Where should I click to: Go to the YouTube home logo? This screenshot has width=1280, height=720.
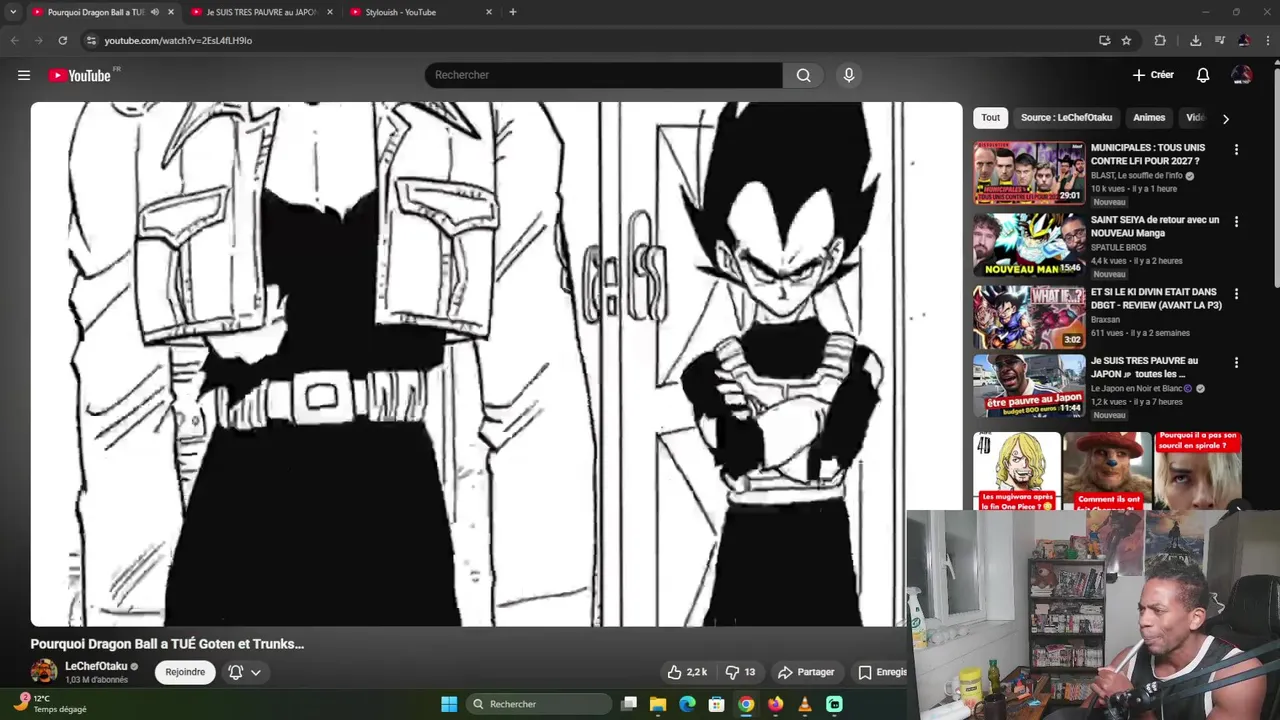point(79,75)
